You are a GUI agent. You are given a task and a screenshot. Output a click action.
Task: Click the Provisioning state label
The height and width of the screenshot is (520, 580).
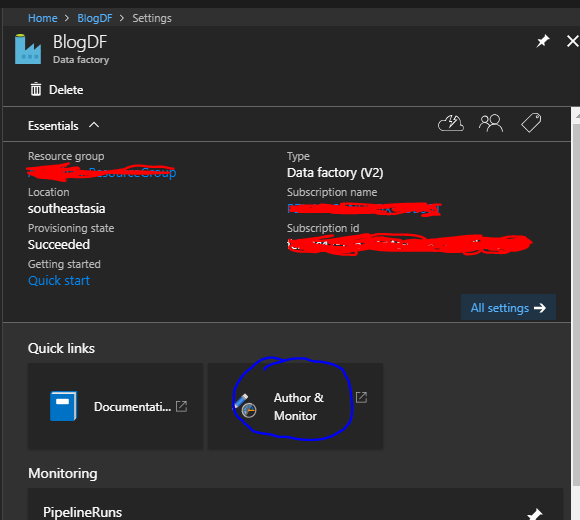71,228
